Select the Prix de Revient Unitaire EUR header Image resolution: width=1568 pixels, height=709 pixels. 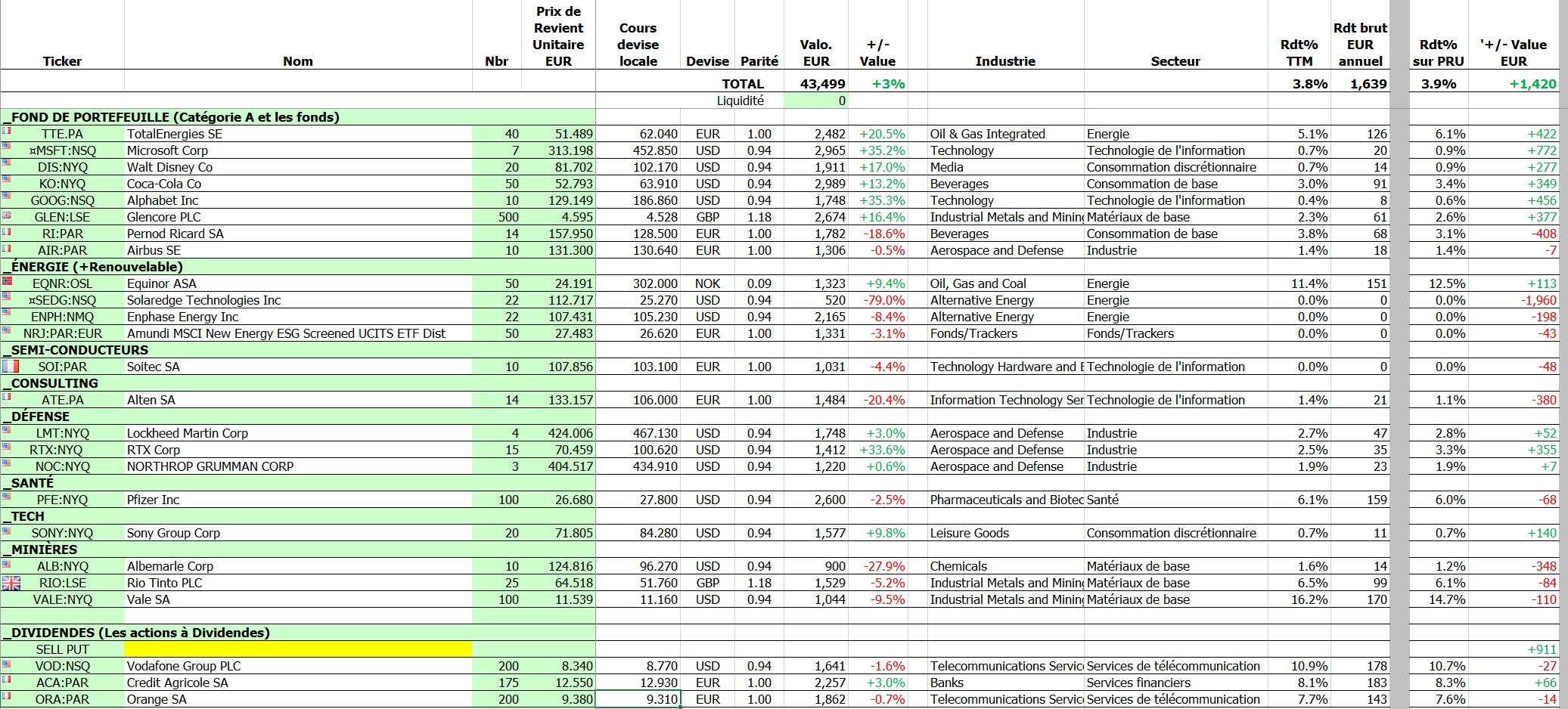tap(558, 36)
